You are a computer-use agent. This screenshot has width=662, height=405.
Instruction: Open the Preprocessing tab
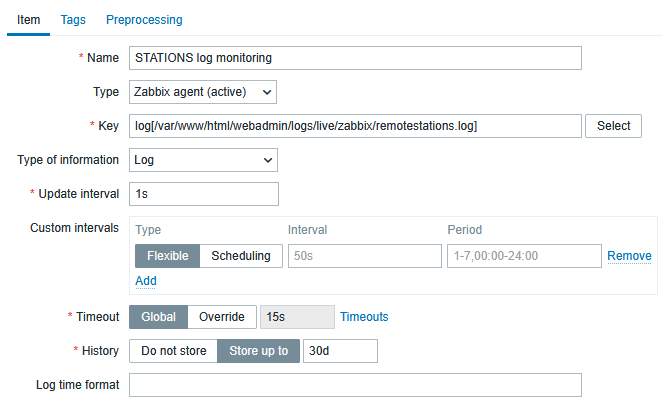coord(144,20)
